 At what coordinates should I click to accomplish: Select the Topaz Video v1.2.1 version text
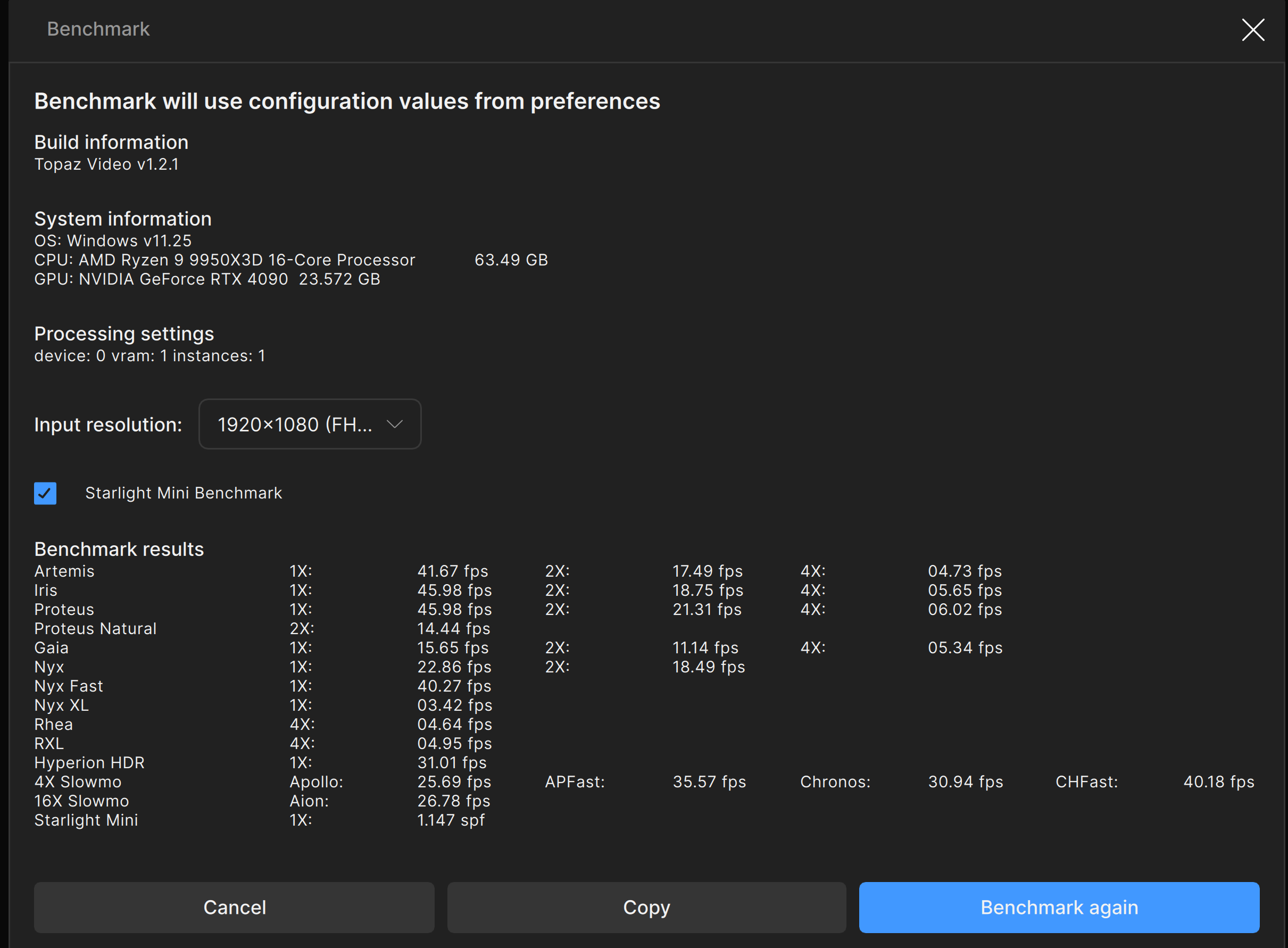107,164
